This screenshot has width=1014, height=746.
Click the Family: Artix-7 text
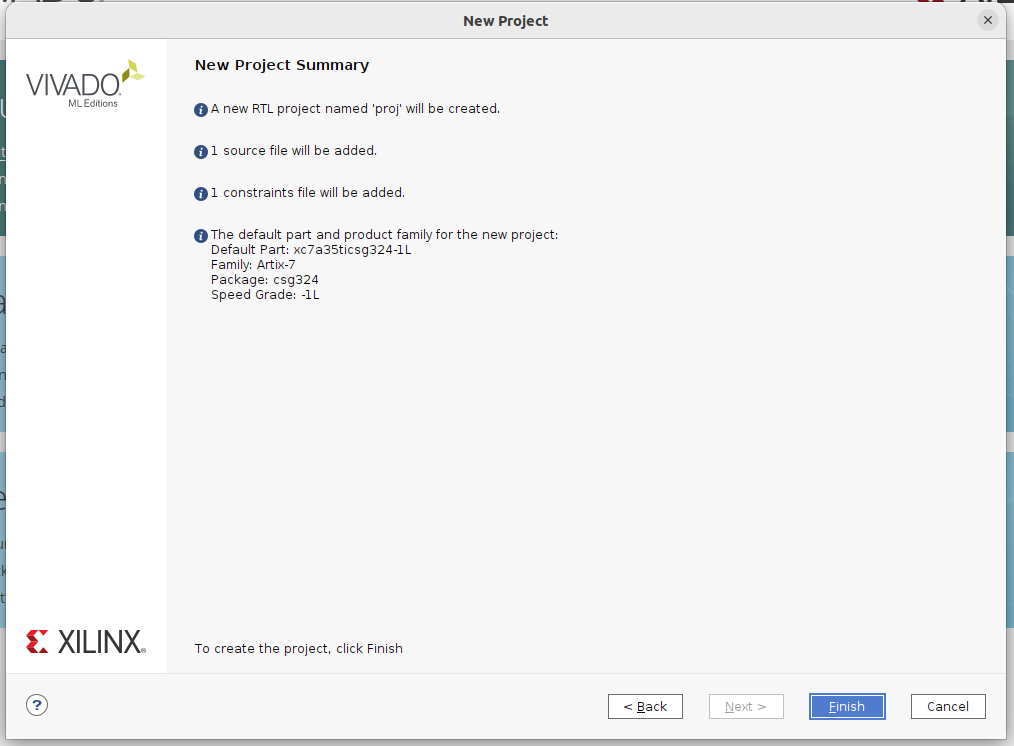(x=253, y=265)
